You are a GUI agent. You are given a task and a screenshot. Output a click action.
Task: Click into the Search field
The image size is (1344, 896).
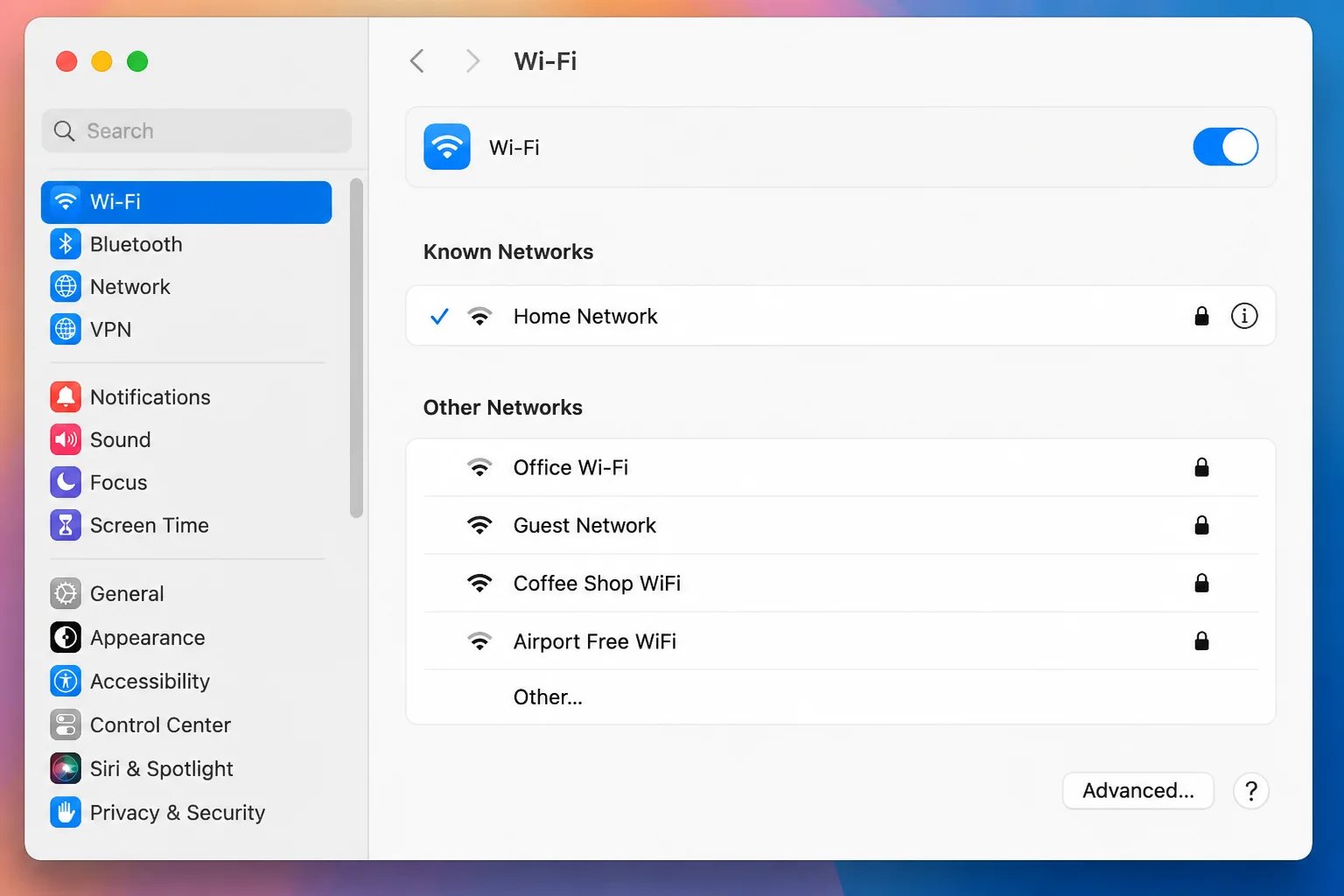click(197, 131)
